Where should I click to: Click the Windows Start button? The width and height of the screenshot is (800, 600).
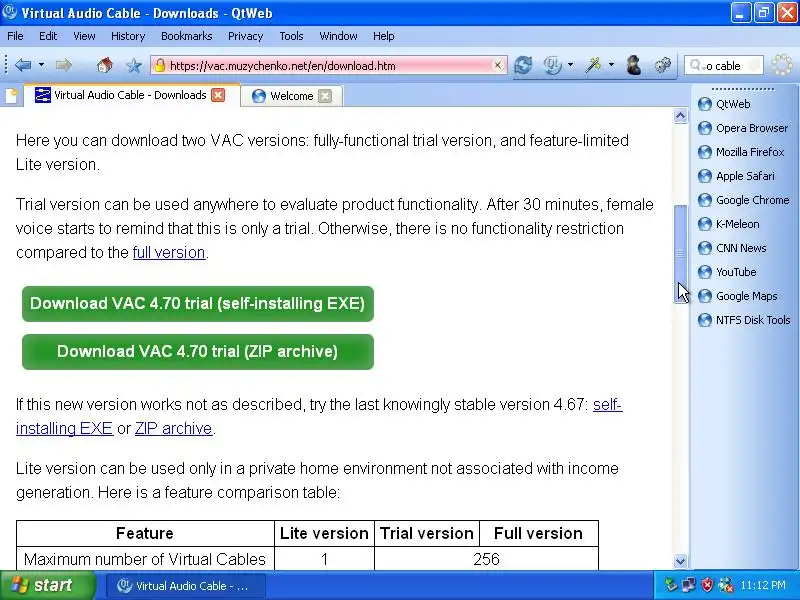pyautogui.click(x=48, y=585)
